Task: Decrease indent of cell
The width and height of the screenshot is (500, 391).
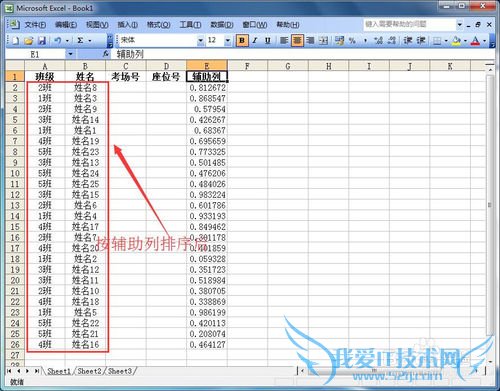Action: 408,41
